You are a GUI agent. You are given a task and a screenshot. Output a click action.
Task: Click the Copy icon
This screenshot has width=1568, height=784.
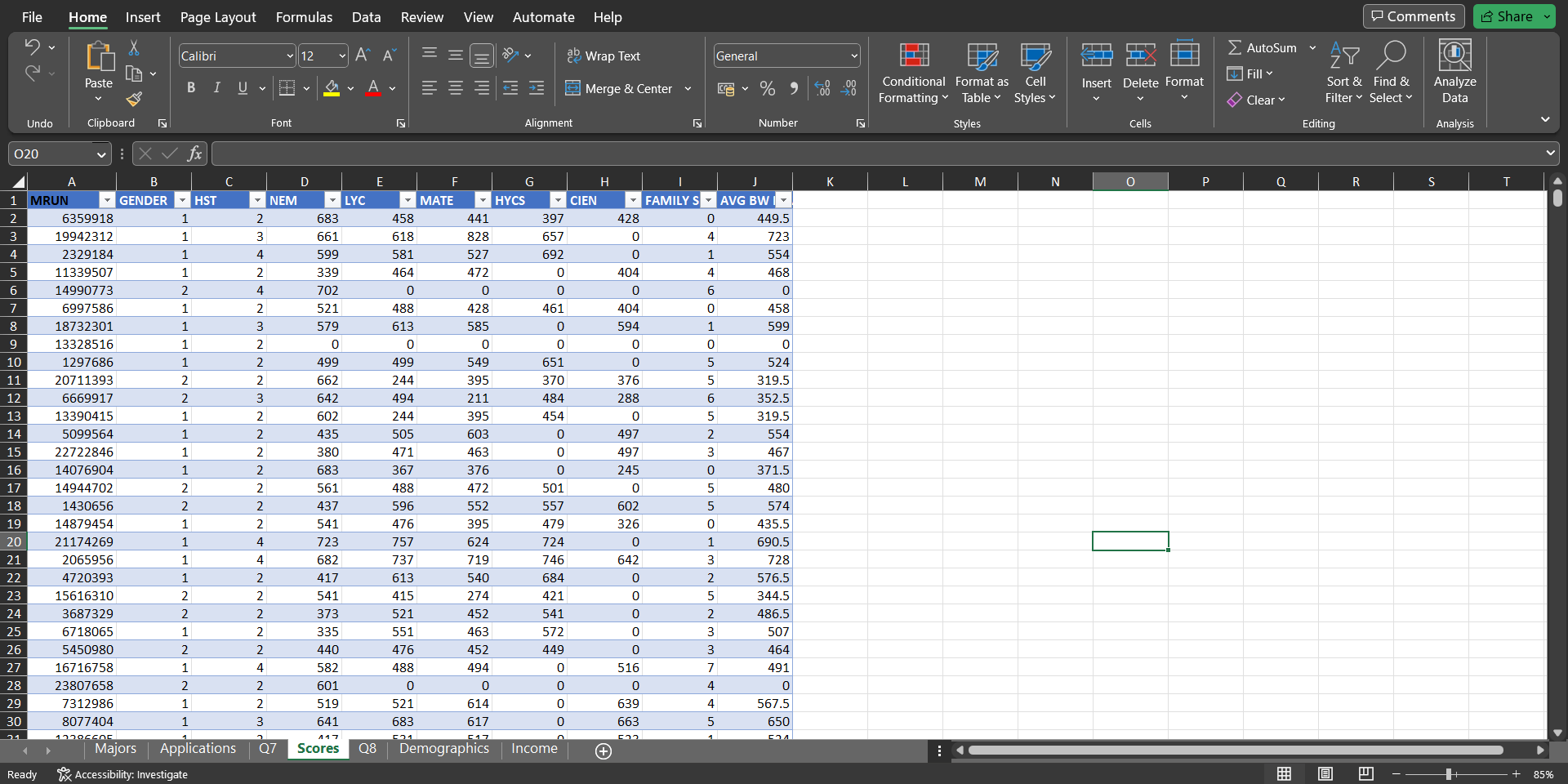click(x=134, y=74)
